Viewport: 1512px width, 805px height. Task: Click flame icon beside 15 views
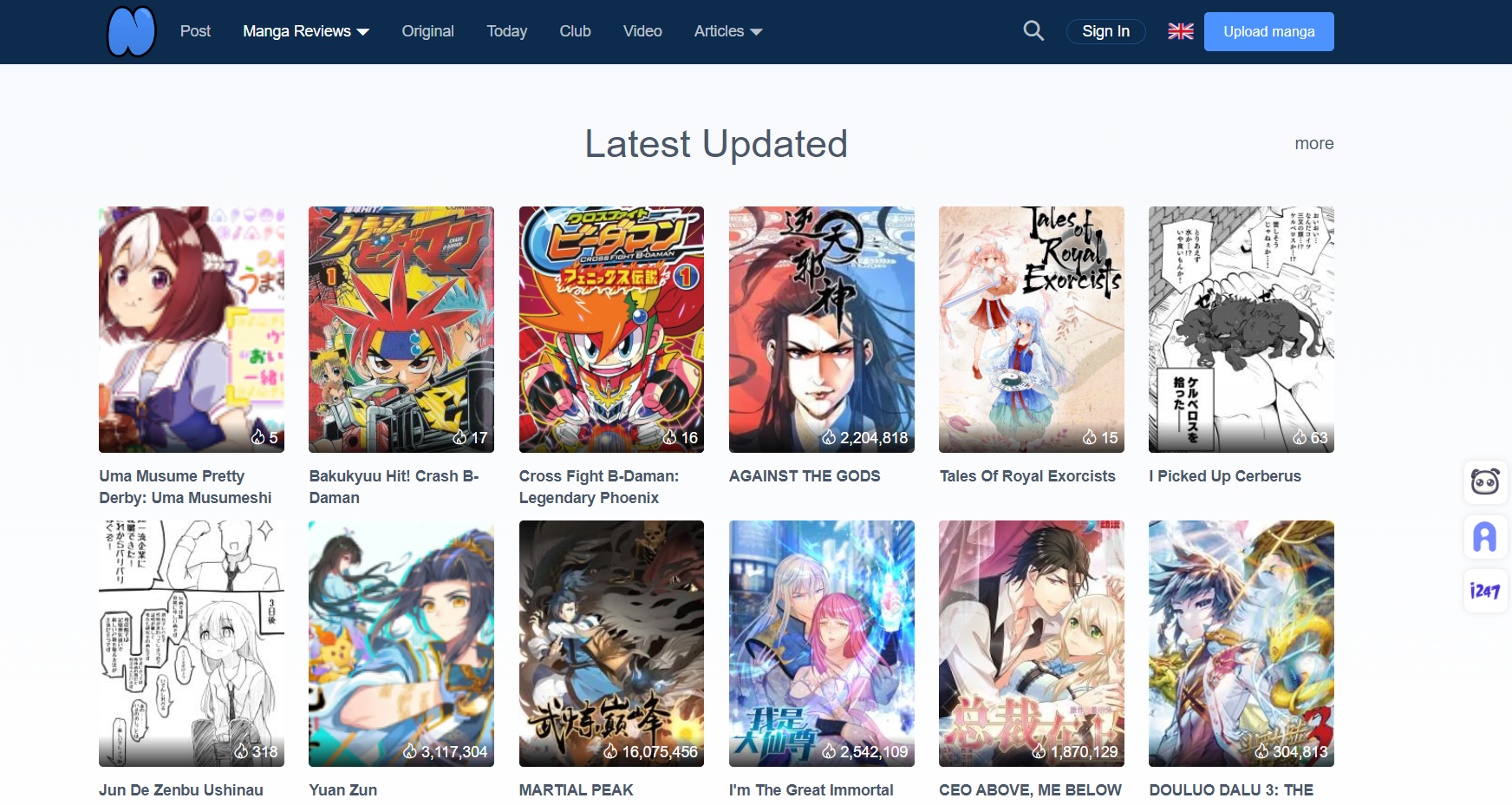tap(1090, 437)
